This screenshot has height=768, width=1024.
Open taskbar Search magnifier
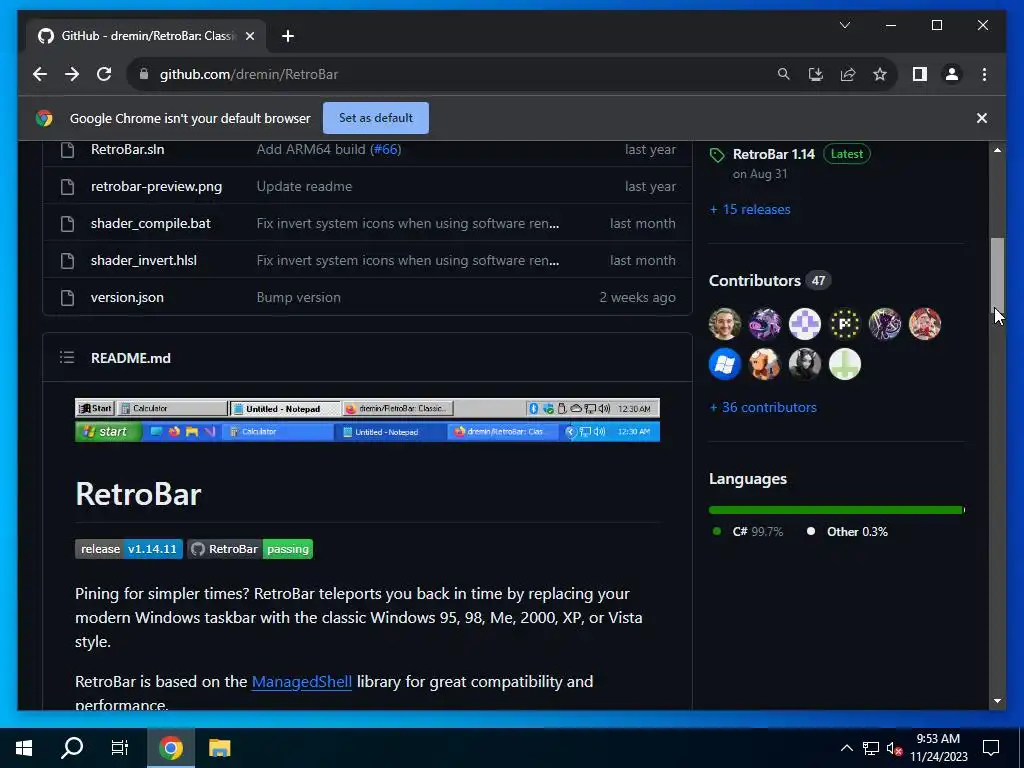point(72,748)
